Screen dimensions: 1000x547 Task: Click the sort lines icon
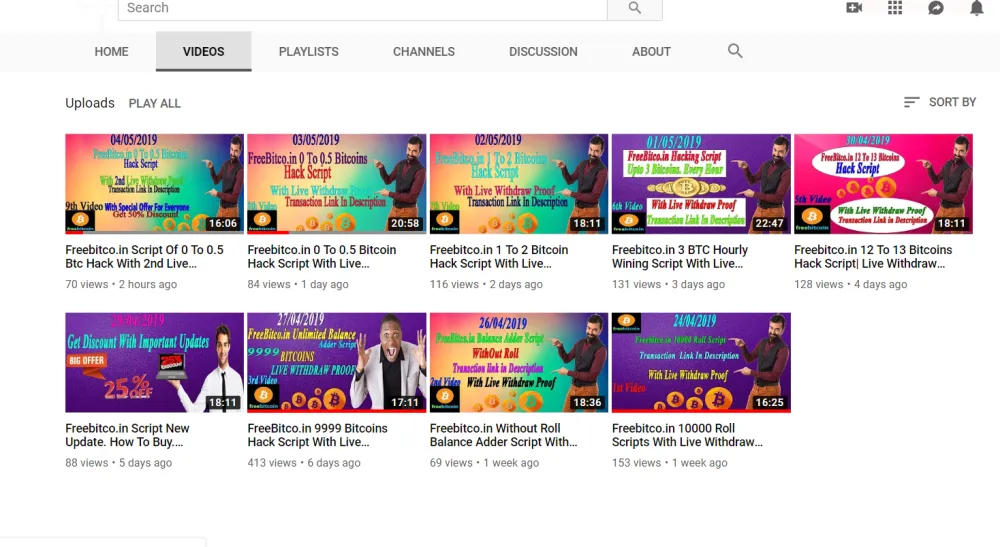pos(911,102)
